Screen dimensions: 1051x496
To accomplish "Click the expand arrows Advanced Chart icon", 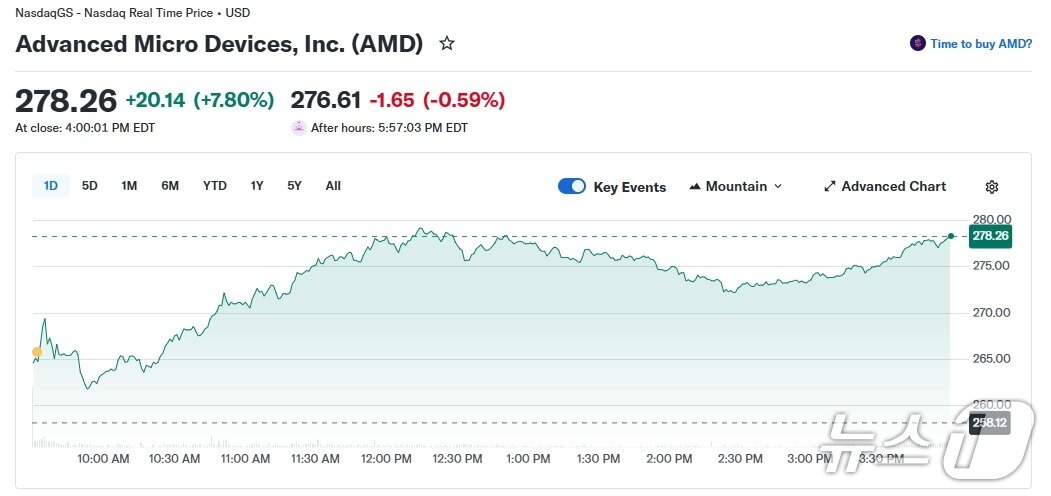I will pyautogui.click(x=829, y=187).
